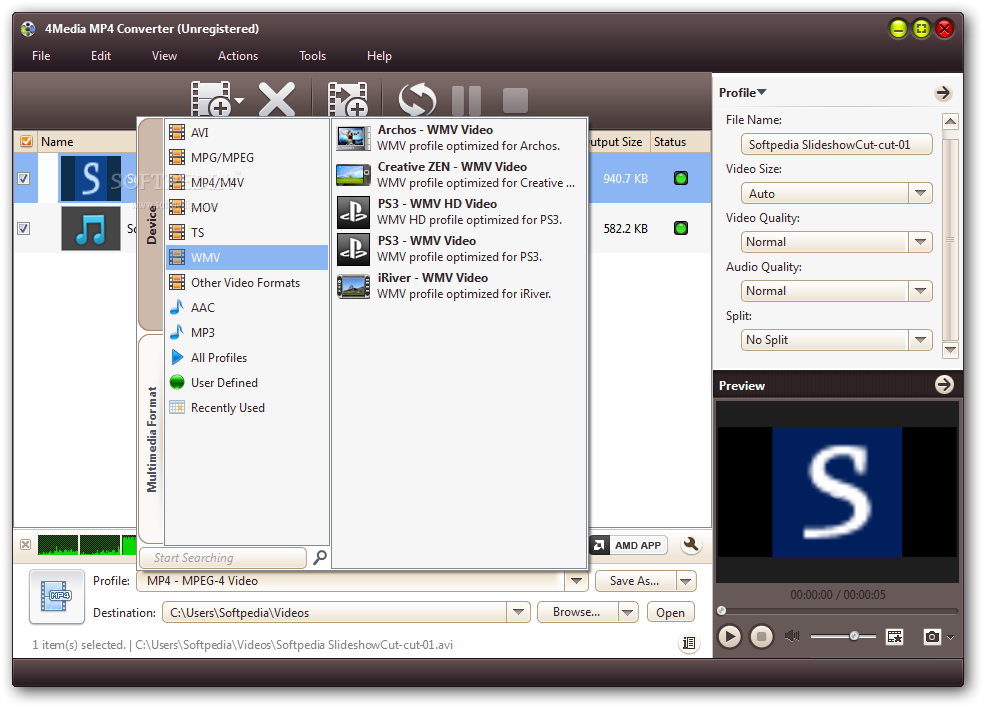Open the Video Quality dropdown
Screen dimensions: 984x707
(920, 242)
